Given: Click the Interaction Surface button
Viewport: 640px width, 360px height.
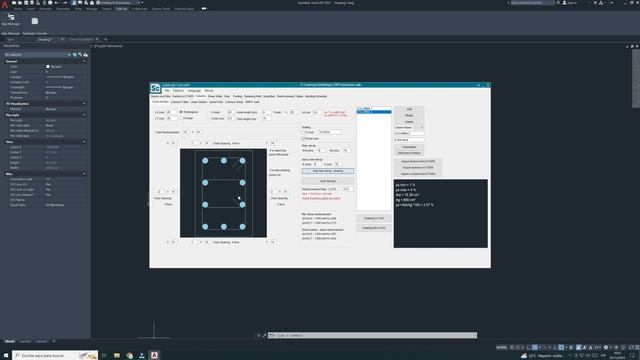Looking at the screenshot, I should tap(409, 153).
